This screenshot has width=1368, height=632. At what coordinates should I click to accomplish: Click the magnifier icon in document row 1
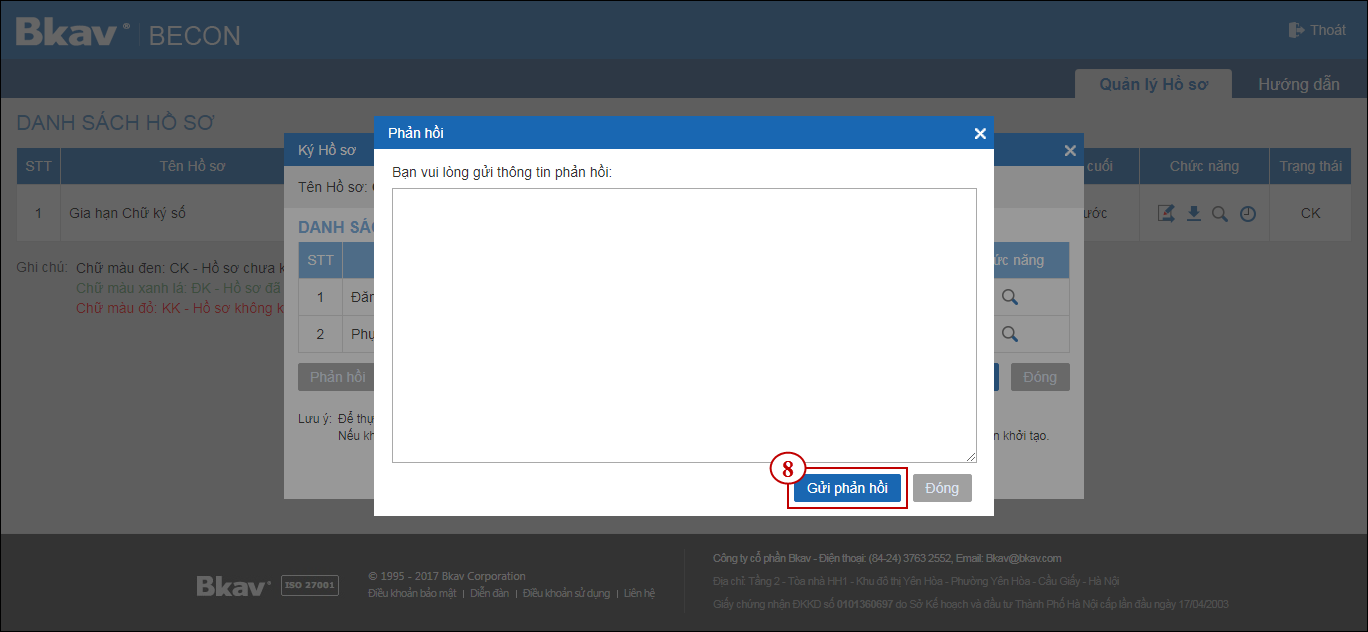[x=1010, y=297]
